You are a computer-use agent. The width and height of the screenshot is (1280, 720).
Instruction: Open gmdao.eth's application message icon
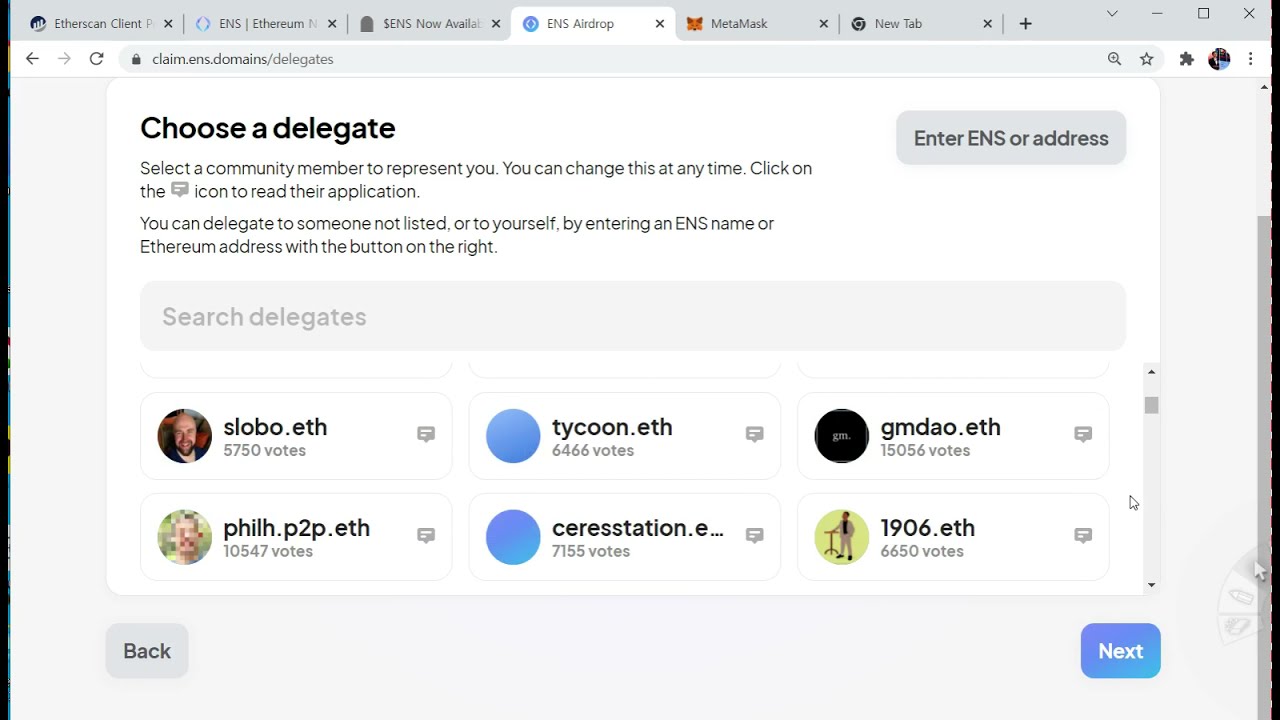(x=1083, y=434)
